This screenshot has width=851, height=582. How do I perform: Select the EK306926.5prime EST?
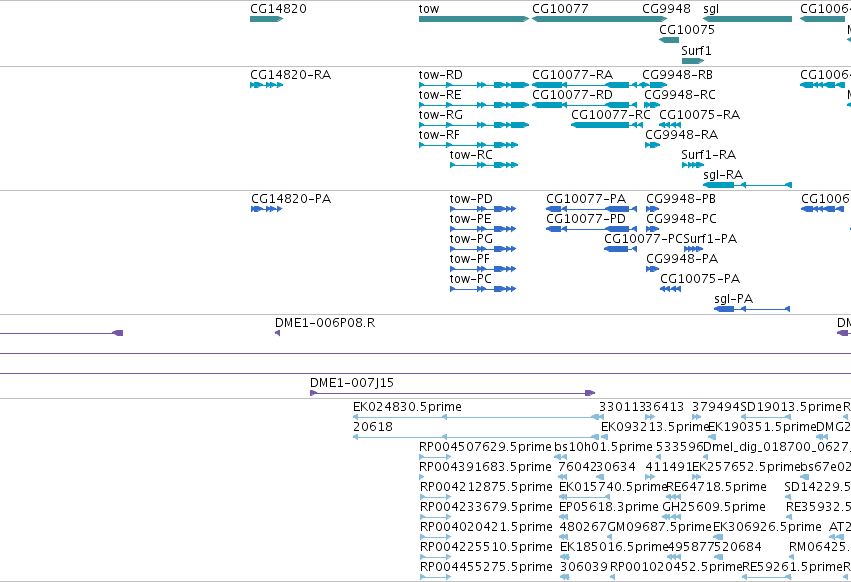(x=719, y=537)
